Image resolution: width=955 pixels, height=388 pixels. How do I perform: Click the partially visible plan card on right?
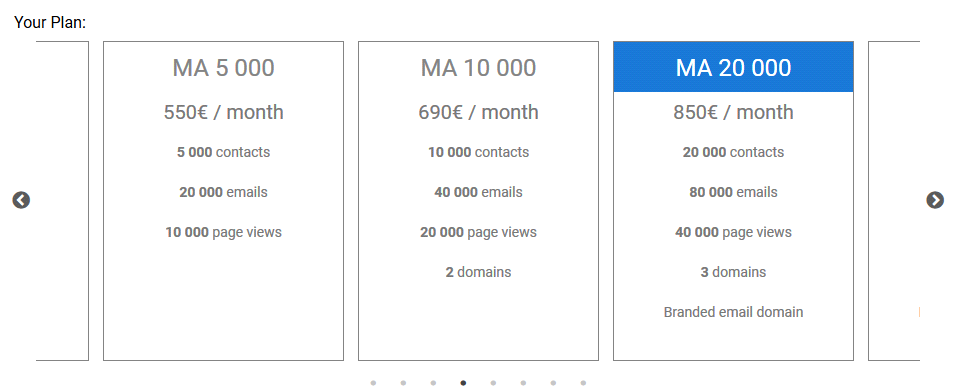[894, 201]
